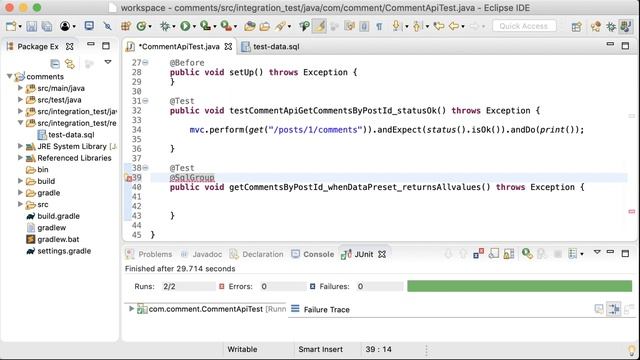Select the CommentApiTest.java editor tab

[x=179, y=47]
